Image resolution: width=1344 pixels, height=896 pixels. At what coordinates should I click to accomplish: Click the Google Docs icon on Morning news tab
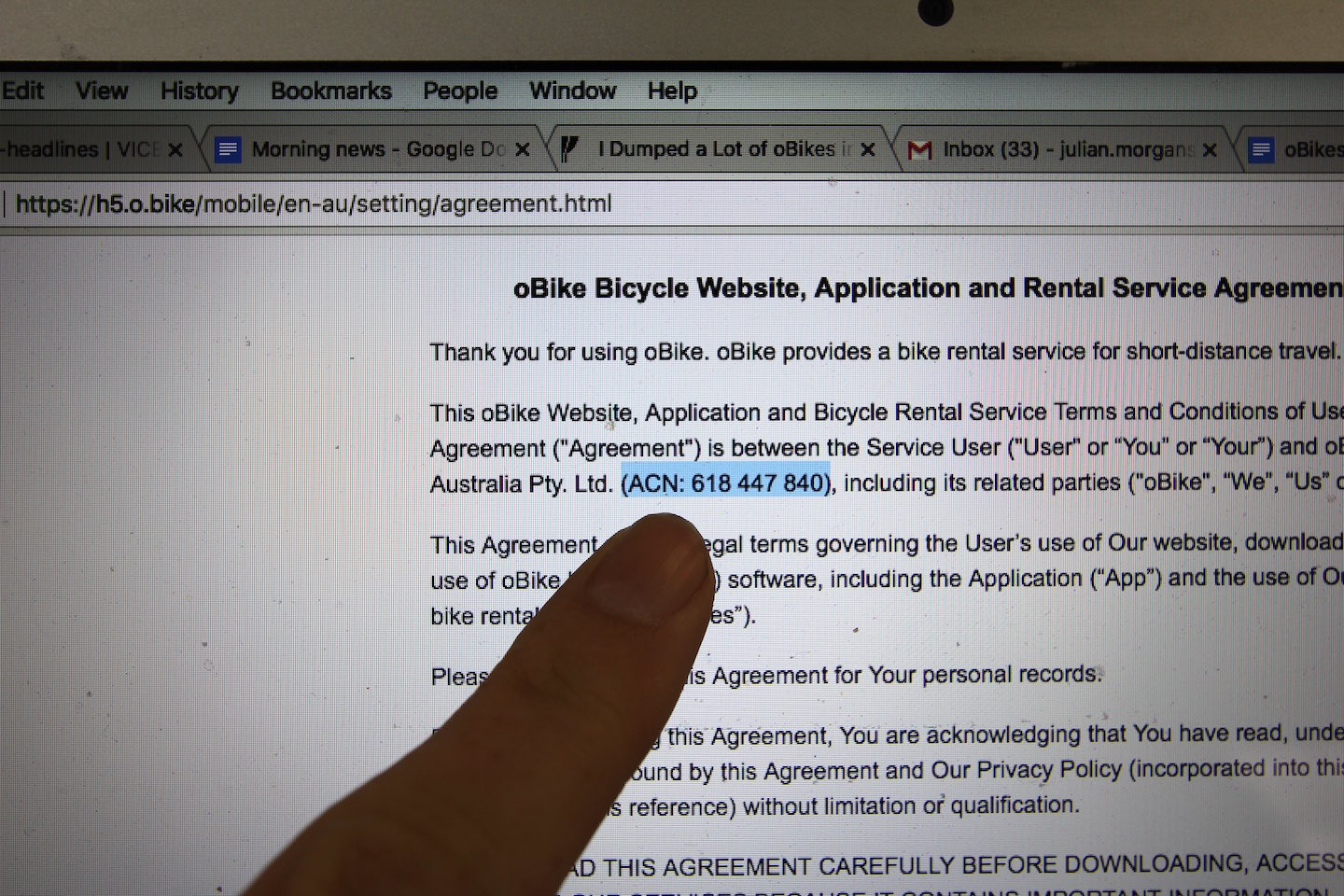(228, 149)
